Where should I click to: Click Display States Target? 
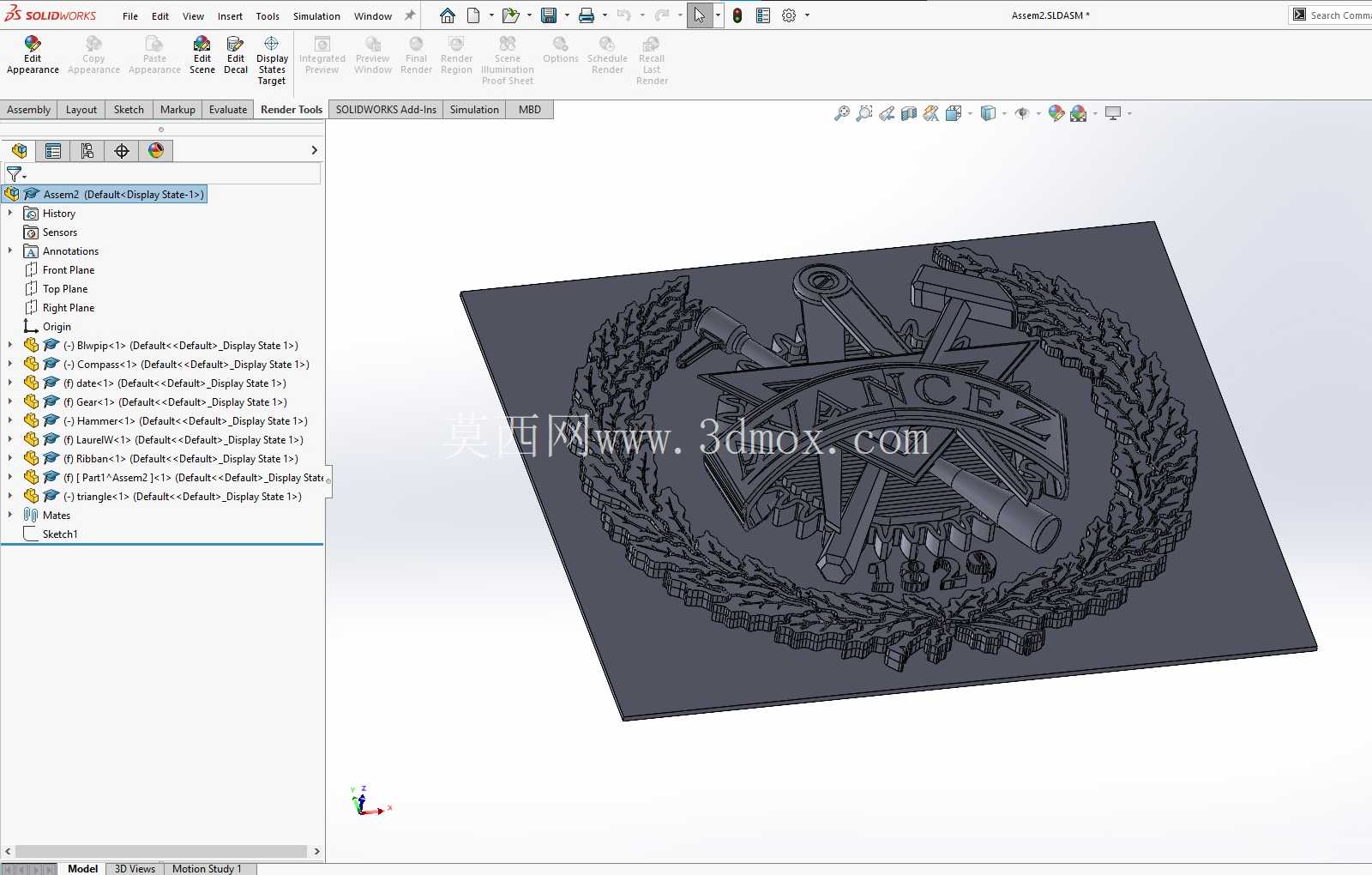pyautogui.click(x=272, y=60)
